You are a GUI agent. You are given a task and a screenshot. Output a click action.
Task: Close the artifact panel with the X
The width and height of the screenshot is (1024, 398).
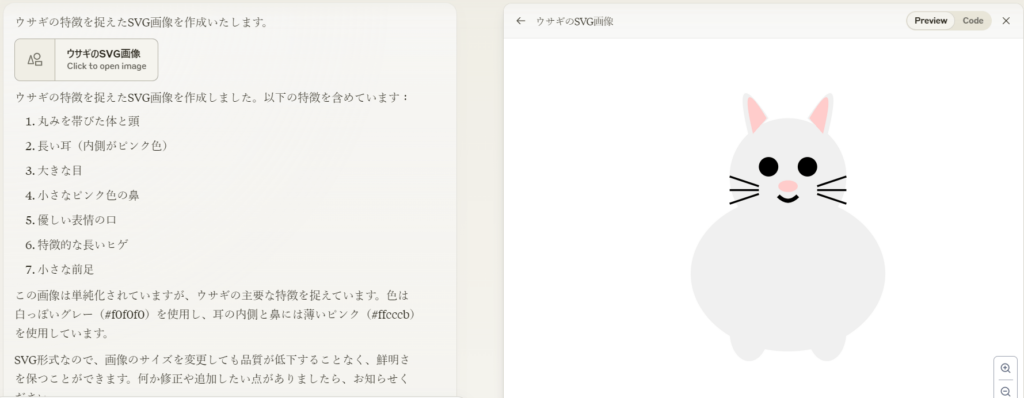pos(1006,21)
